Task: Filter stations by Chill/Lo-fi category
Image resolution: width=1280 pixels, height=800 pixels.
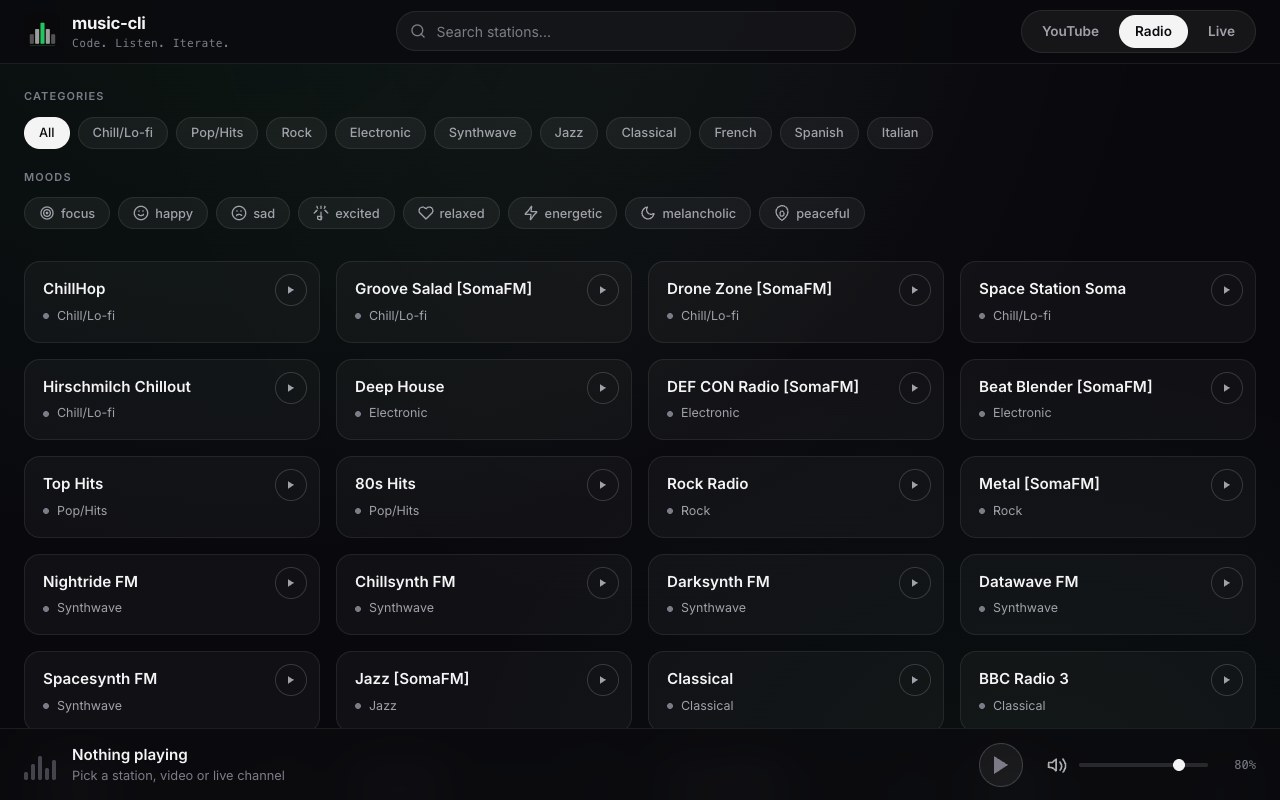Action: pyautogui.click(x=123, y=133)
